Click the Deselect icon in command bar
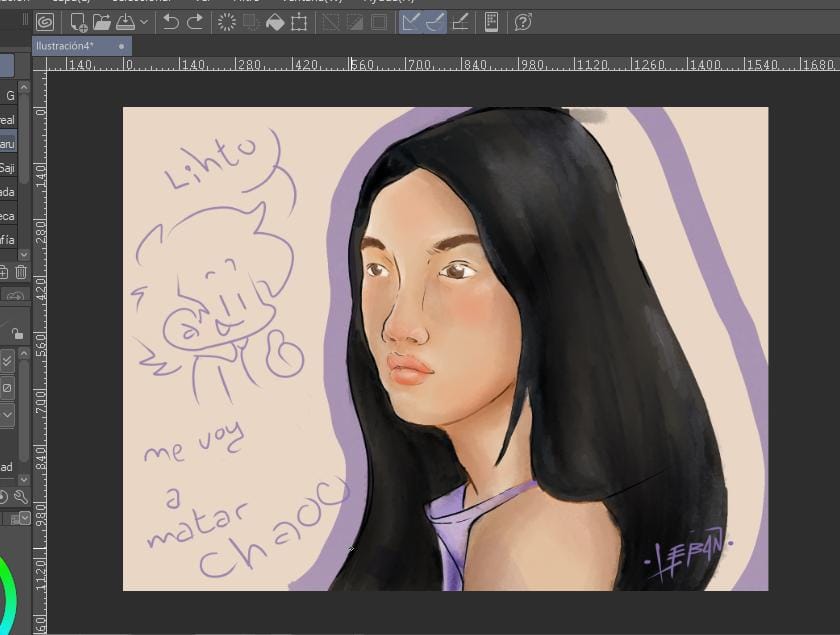 tap(331, 23)
